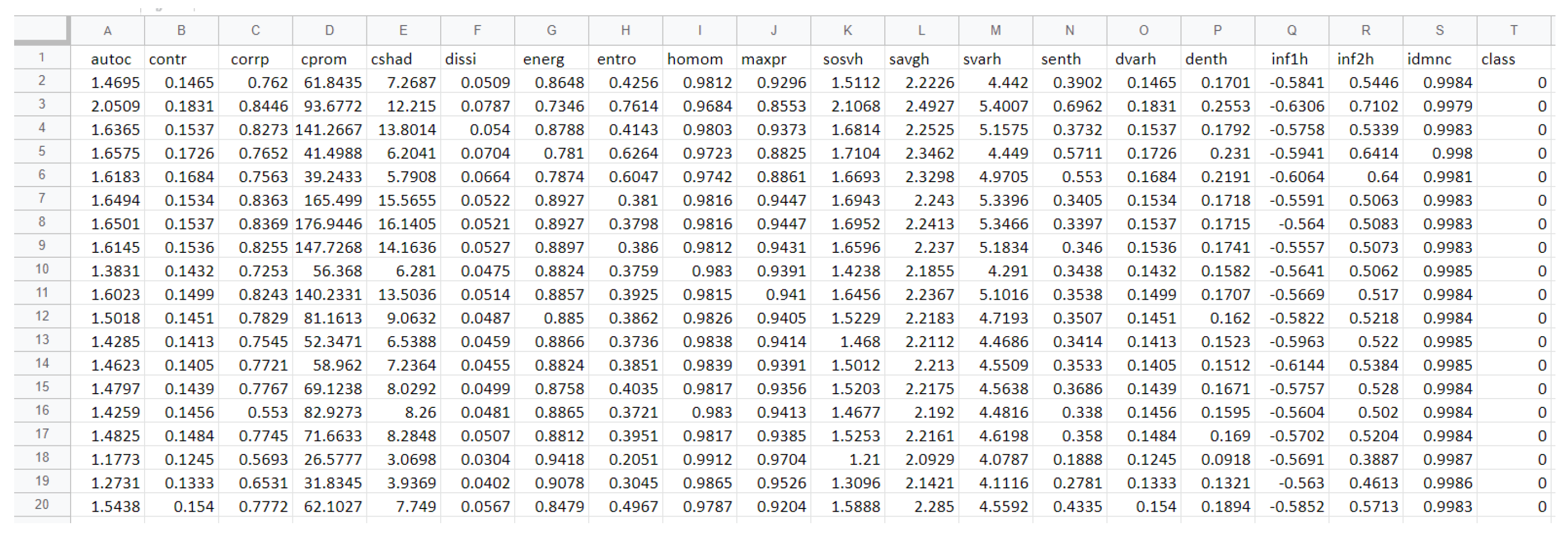Select the column A header
The image size is (1568, 540).
coord(108,30)
